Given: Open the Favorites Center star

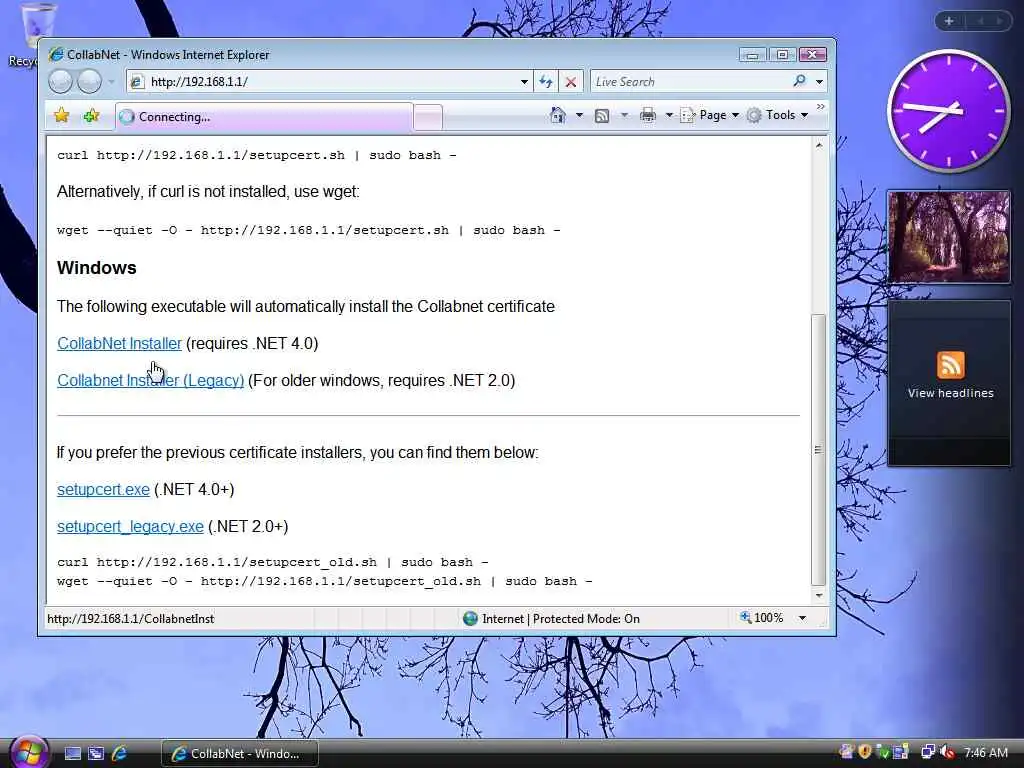Looking at the screenshot, I should tap(61, 116).
